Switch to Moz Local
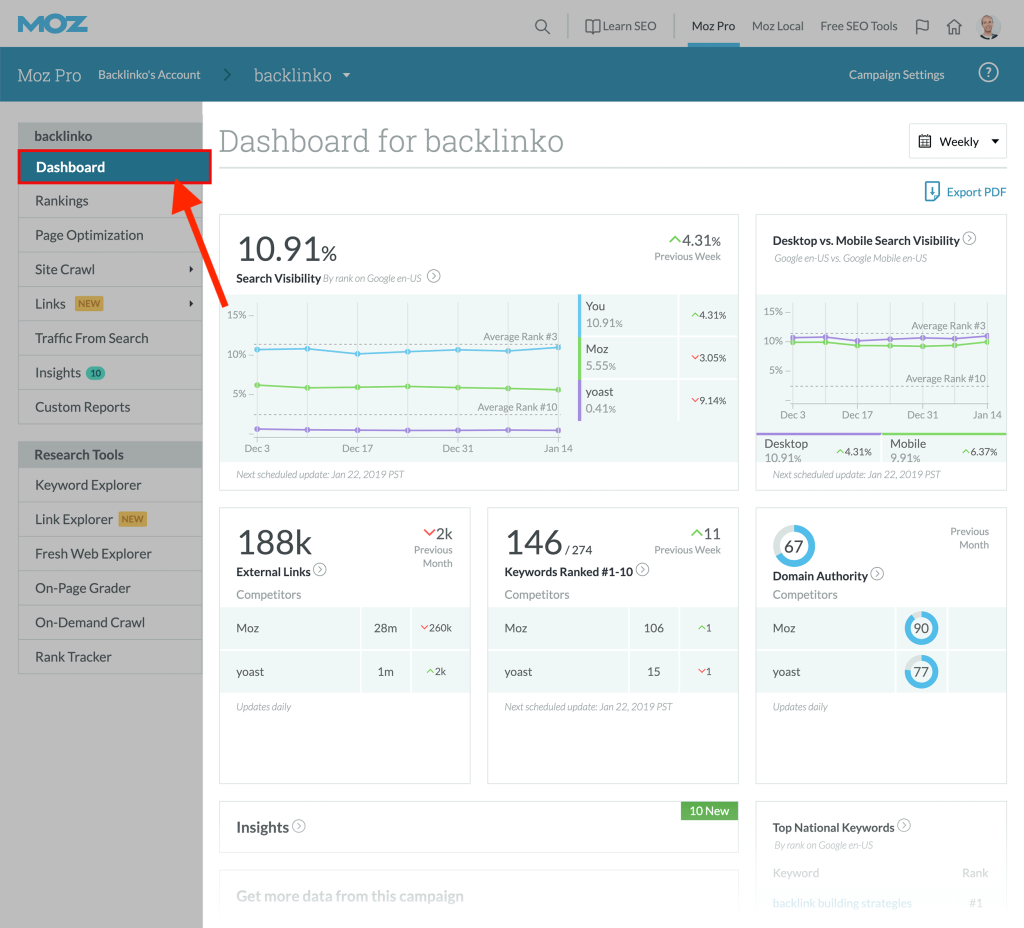The width and height of the screenshot is (1024, 928). (x=777, y=26)
